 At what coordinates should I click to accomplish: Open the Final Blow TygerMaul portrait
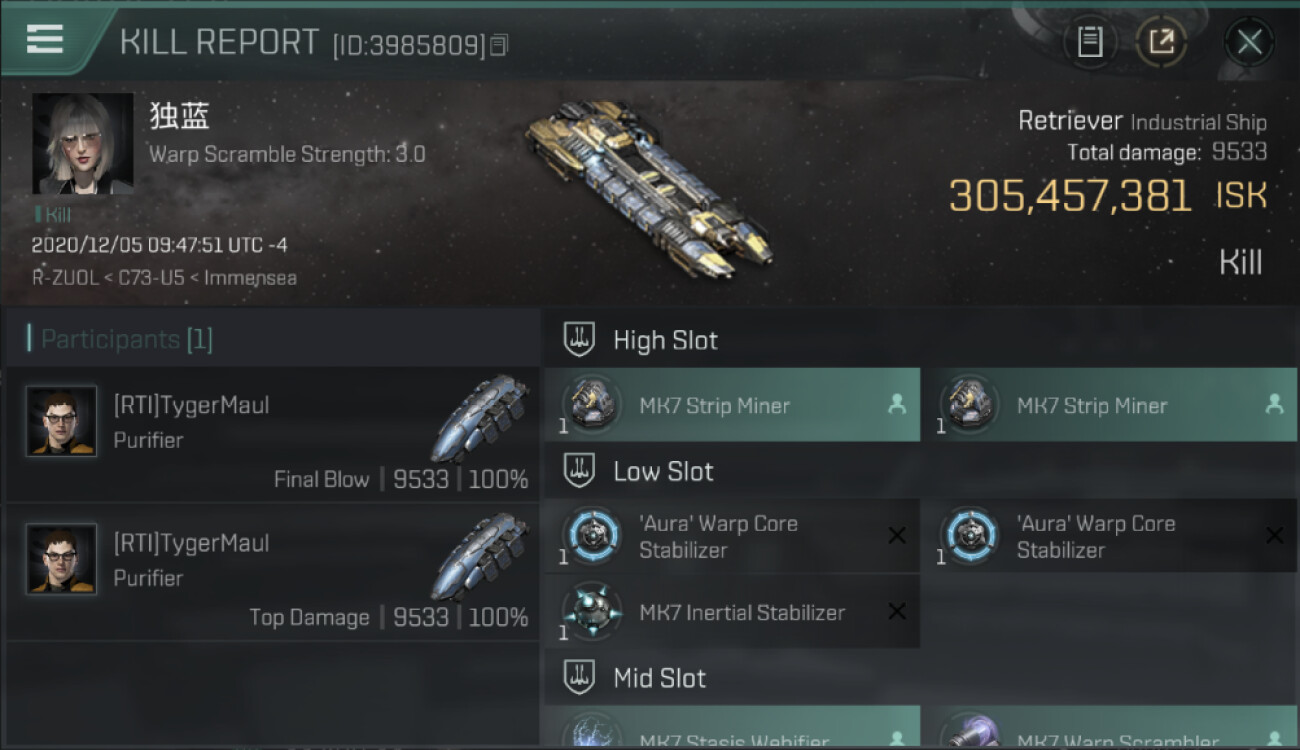coord(62,421)
